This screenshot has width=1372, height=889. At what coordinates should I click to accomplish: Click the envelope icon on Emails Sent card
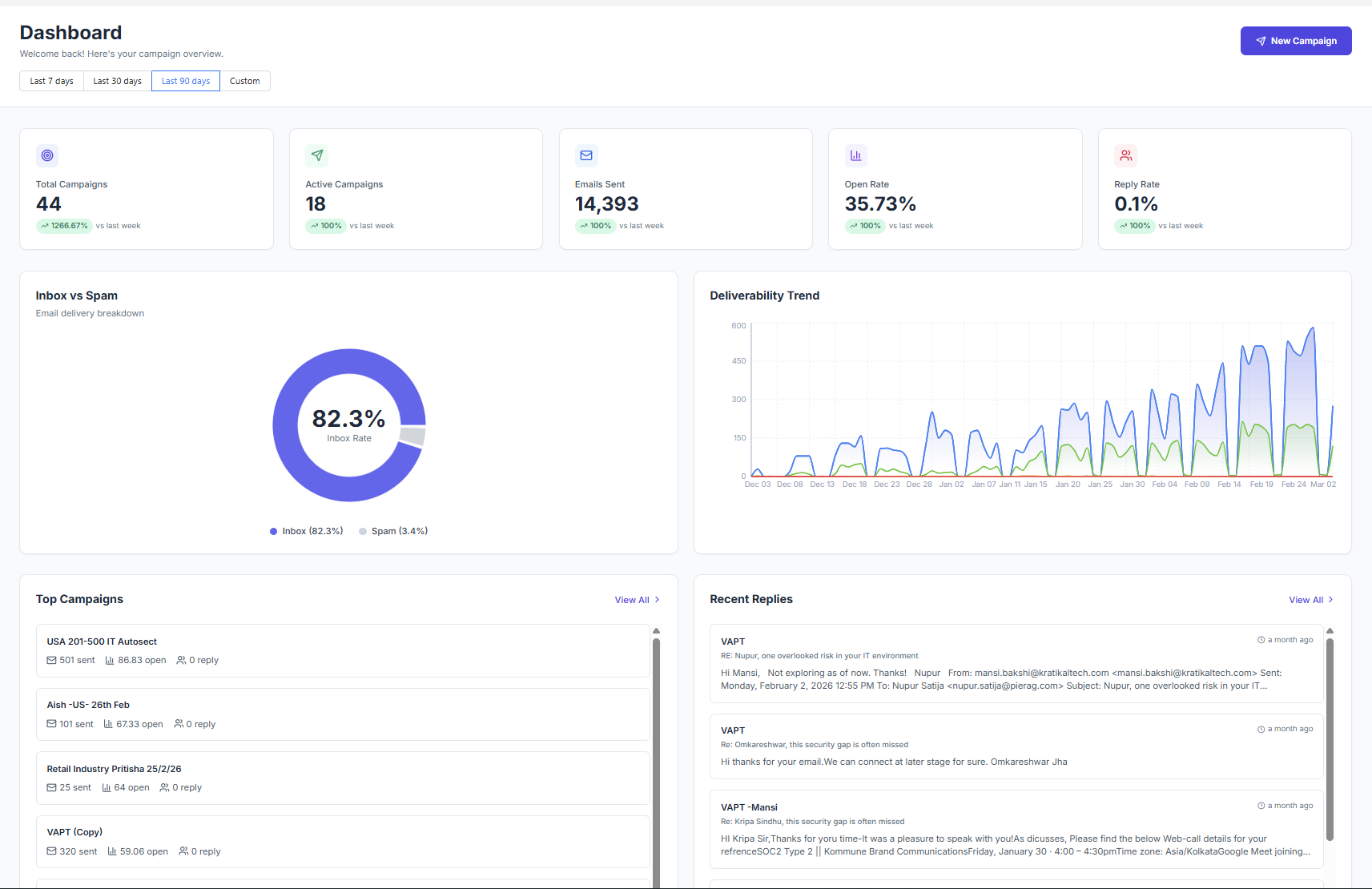click(x=586, y=155)
